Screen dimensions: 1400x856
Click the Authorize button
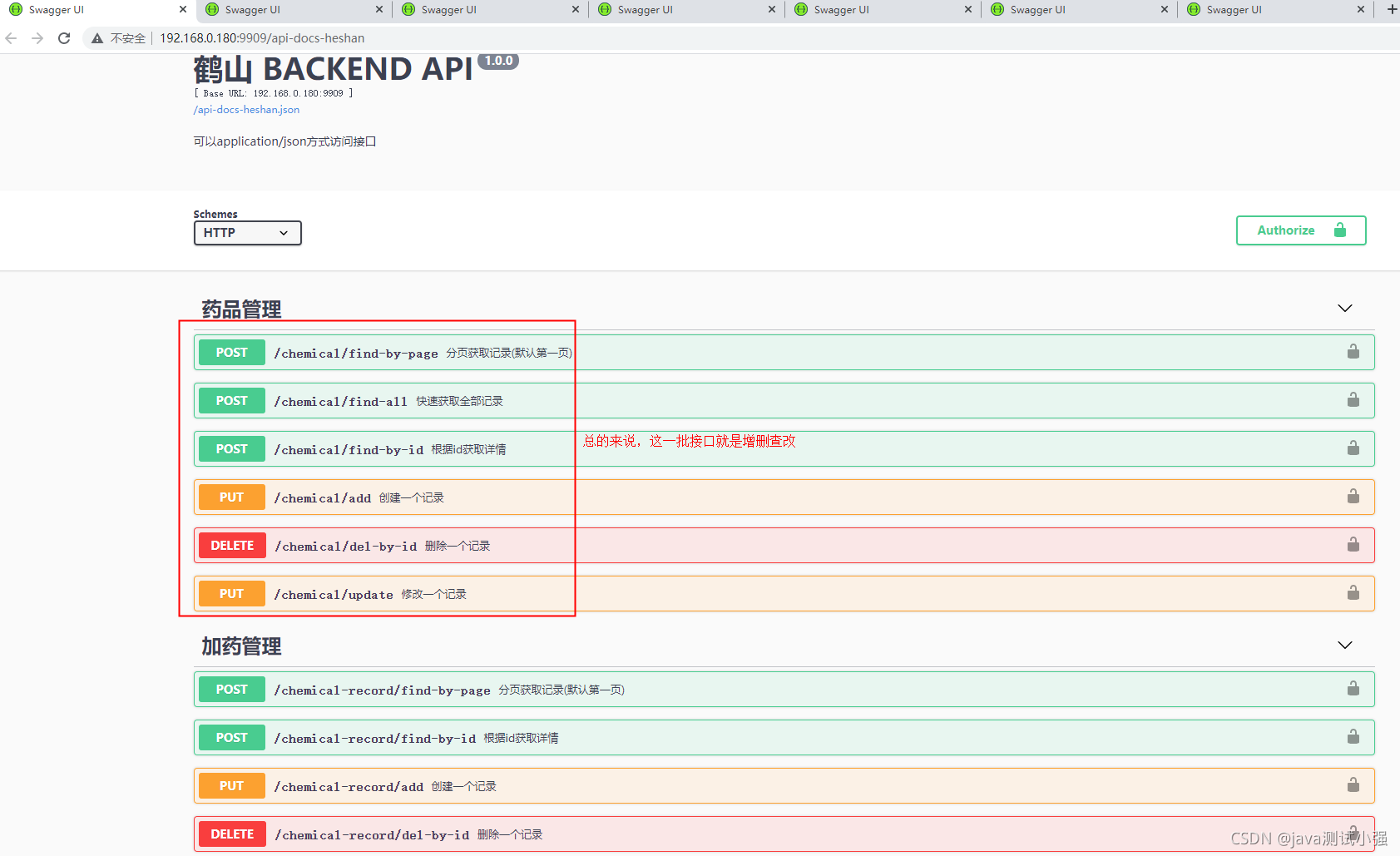point(1301,230)
